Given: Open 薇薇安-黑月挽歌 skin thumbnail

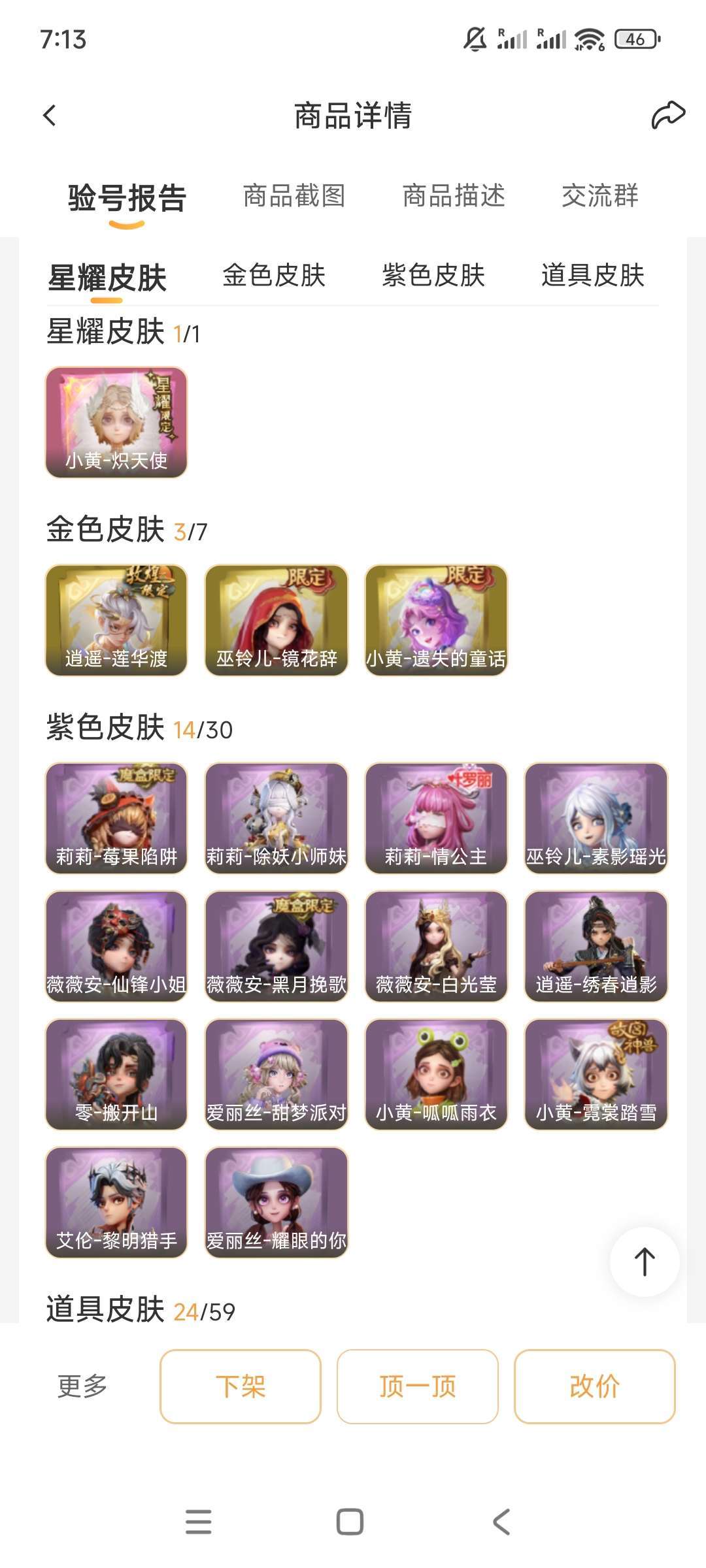Looking at the screenshot, I should click(x=276, y=946).
